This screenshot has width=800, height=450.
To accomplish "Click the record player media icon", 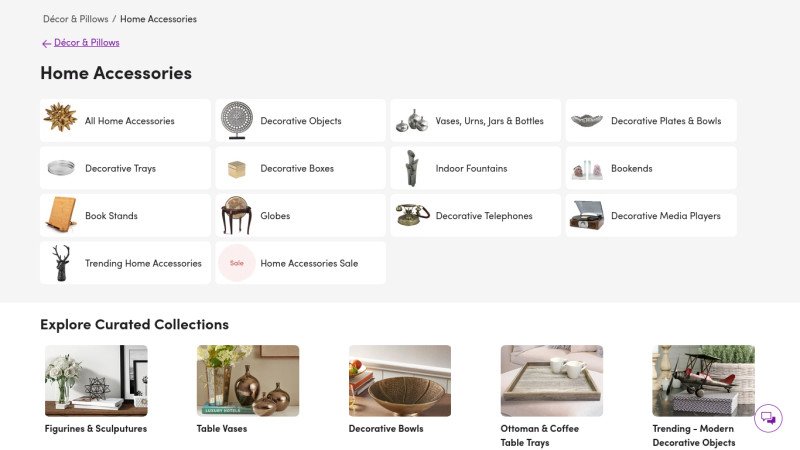I will pyautogui.click(x=586, y=215).
